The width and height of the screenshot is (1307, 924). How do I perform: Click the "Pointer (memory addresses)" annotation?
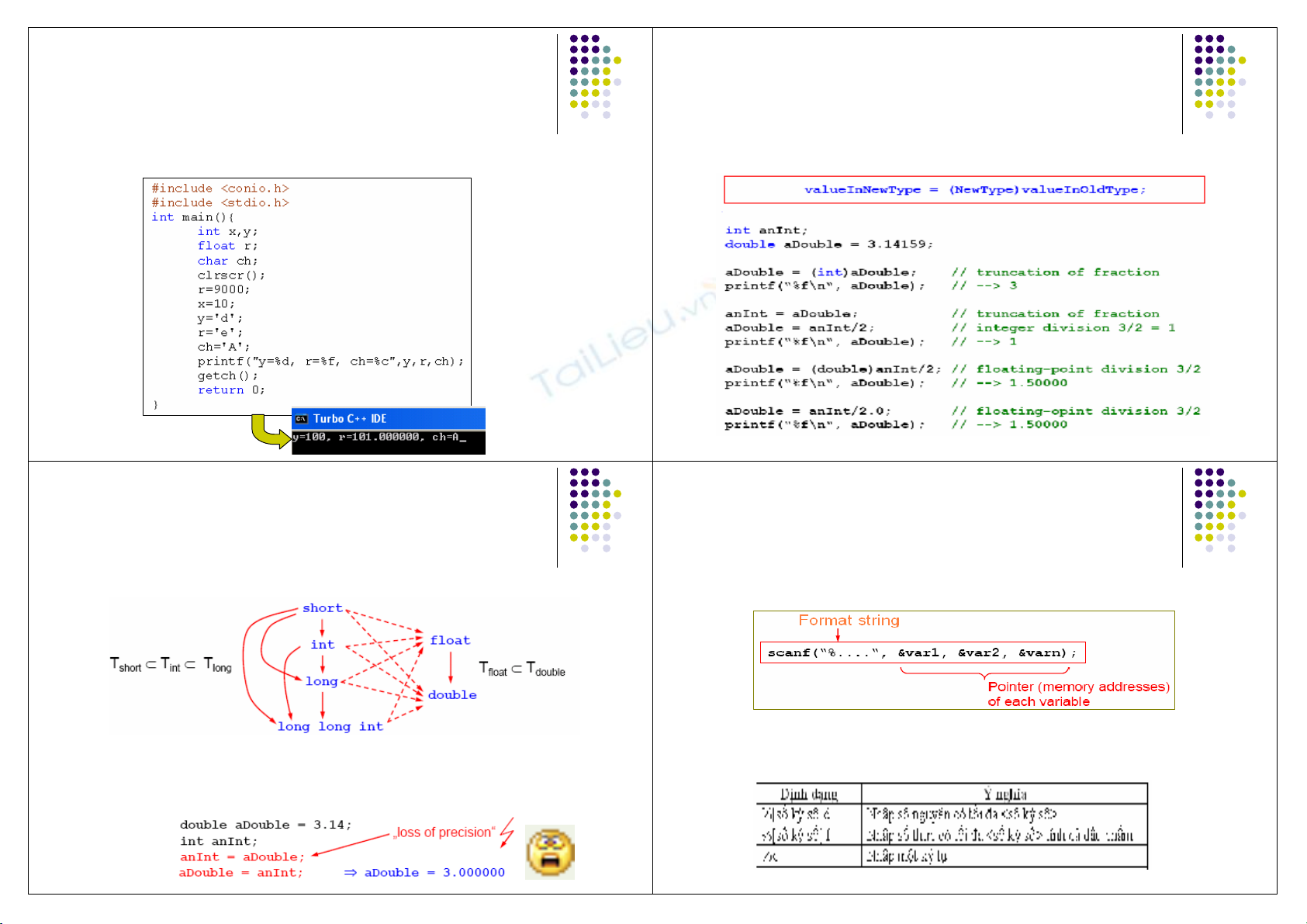coord(1078,687)
